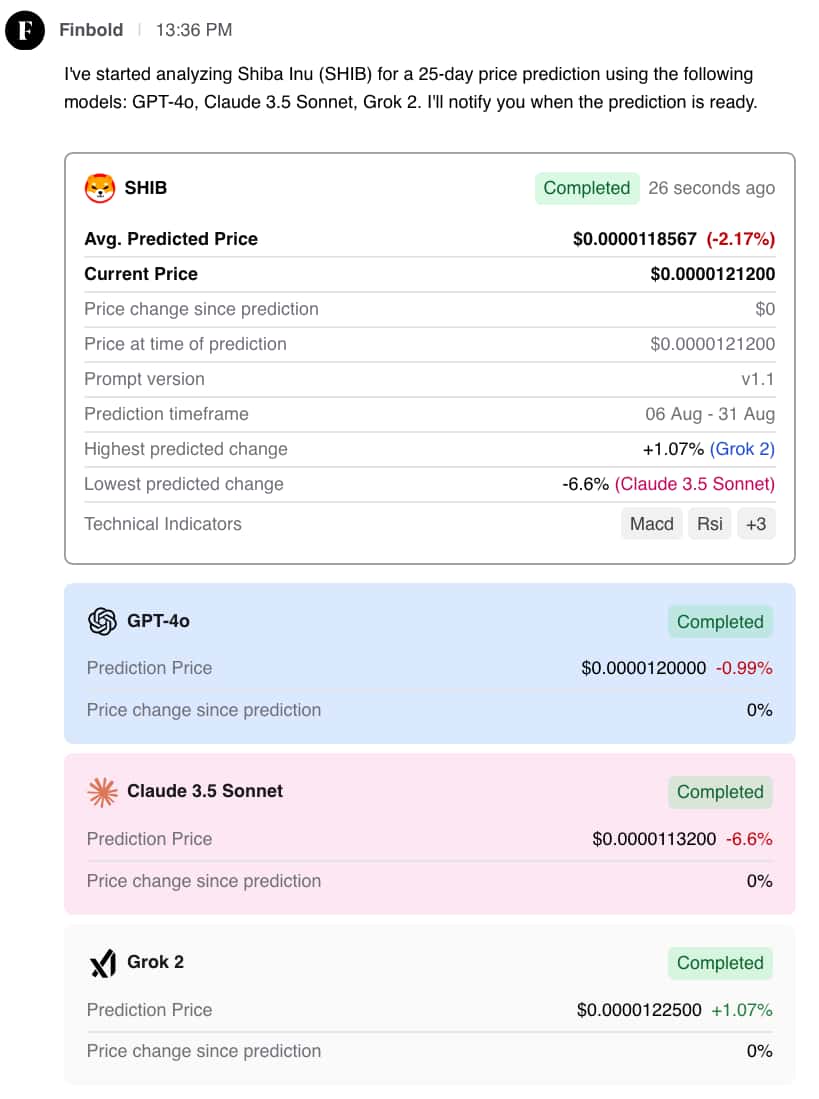This screenshot has width=819, height=1099.
Task: Click the 26 seconds ago timestamp
Action: pos(712,188)
